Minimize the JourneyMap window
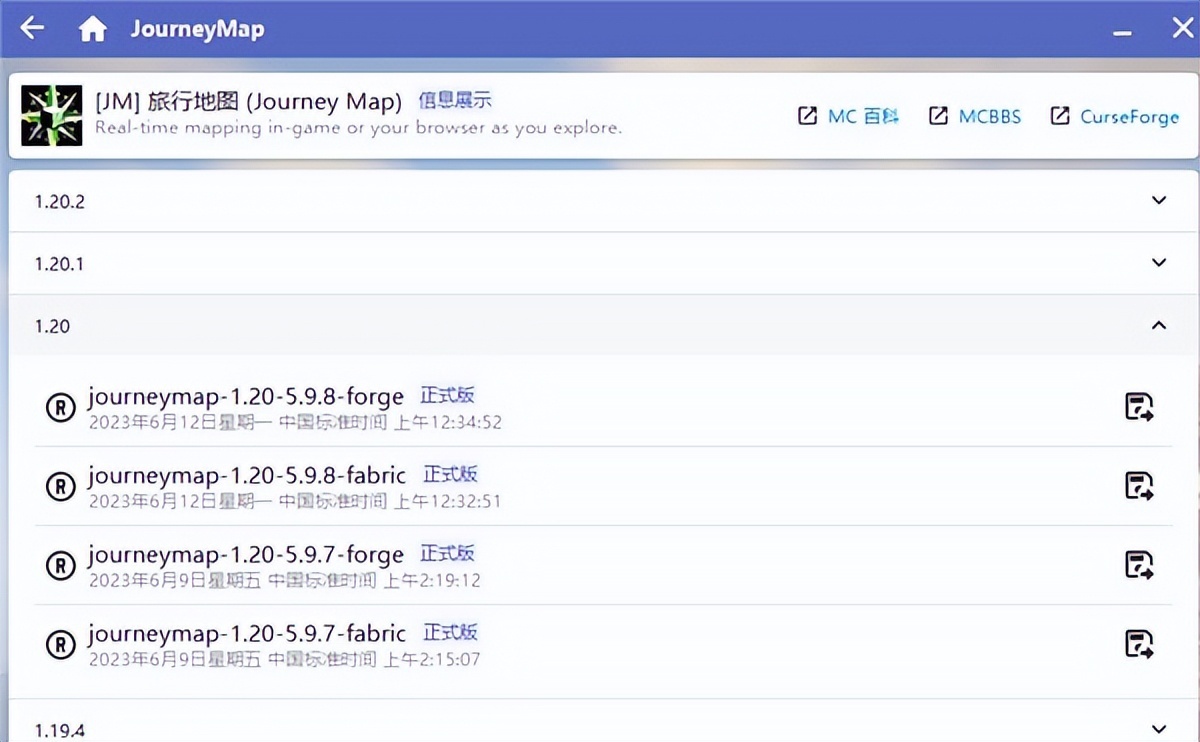Screen dimensions: 1200x742 click(1123, 33)
